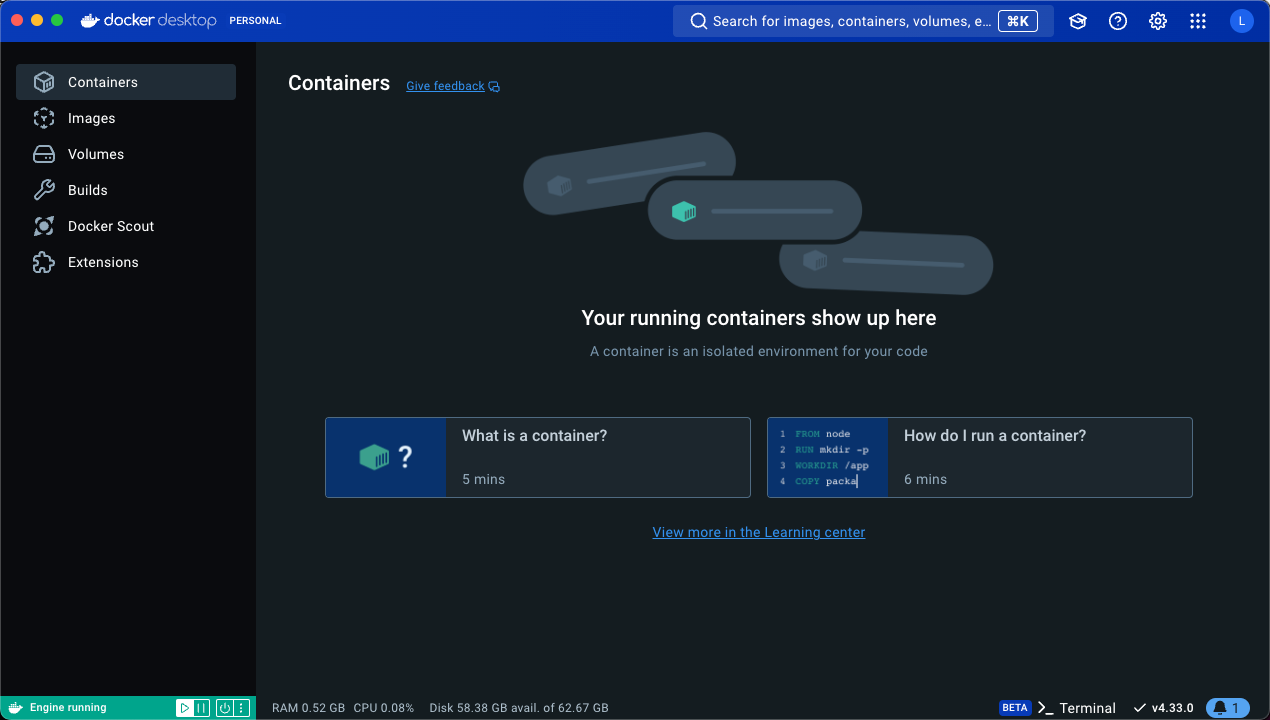Open the Terminal from the status bar

pos(1077,708)
